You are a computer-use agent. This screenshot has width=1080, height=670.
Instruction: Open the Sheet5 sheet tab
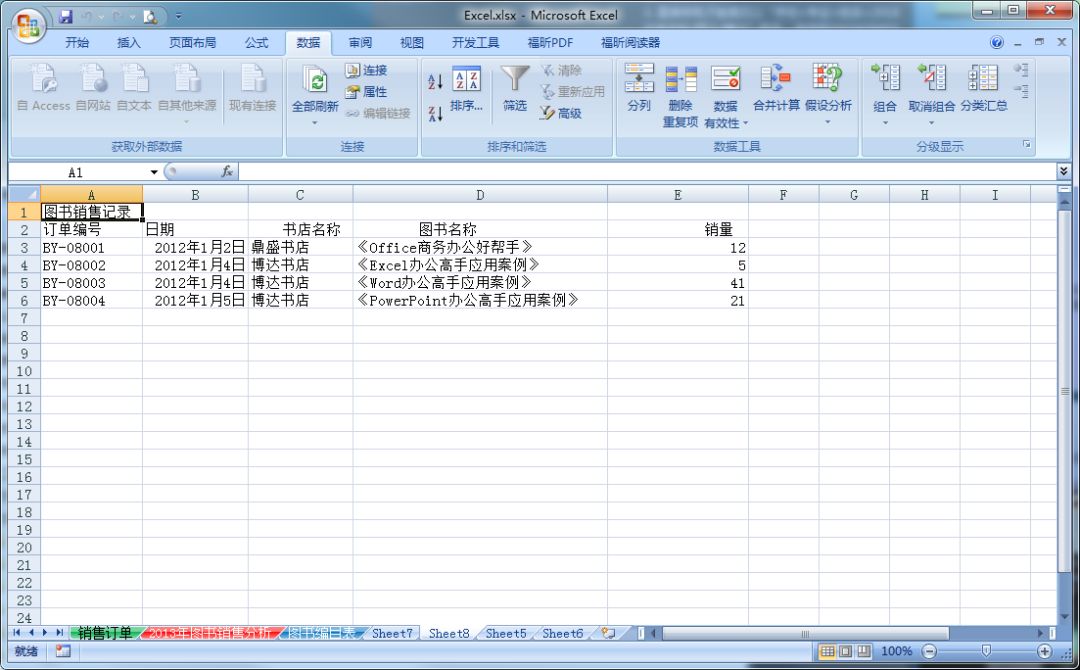506,633
